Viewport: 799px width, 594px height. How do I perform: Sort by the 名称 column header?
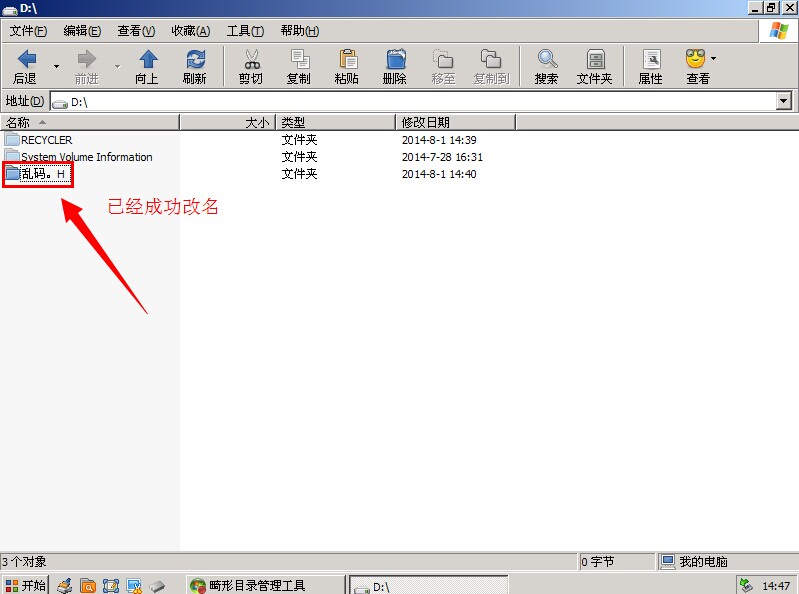90,122
